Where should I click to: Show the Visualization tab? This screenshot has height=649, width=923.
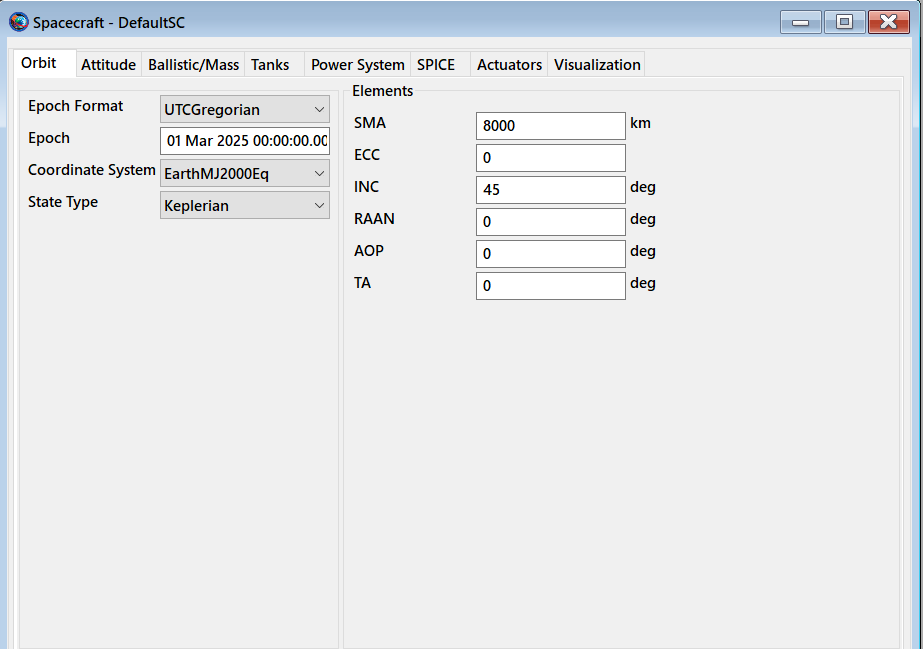pyautogui.click(x=597, y=65)
